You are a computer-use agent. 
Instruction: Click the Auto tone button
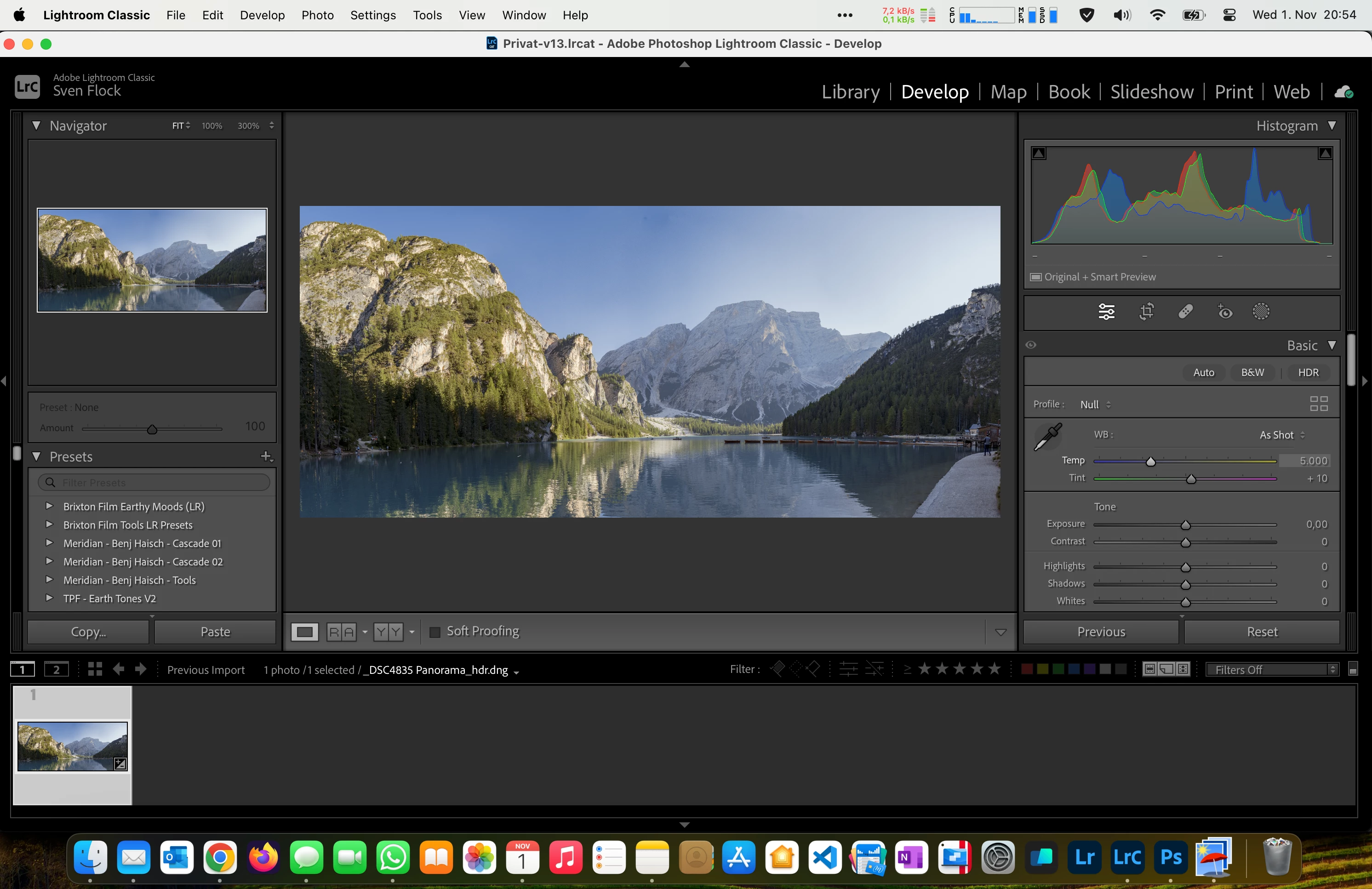[x=1203, y=372]
